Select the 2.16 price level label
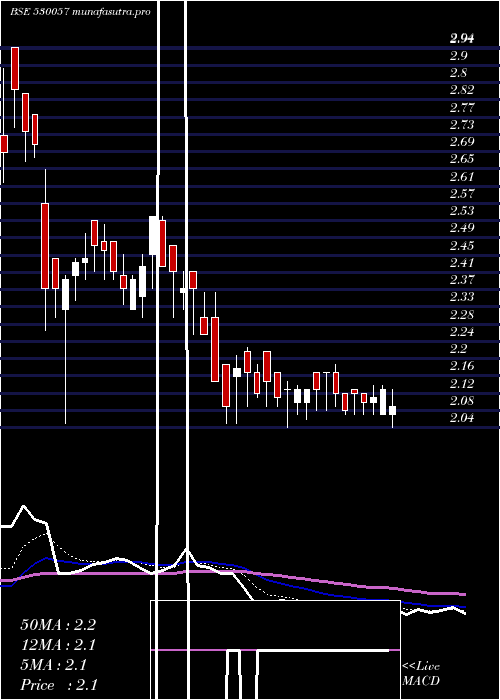Screen dimensions: 500x700 pyautogui.click(x=462, y=366)
